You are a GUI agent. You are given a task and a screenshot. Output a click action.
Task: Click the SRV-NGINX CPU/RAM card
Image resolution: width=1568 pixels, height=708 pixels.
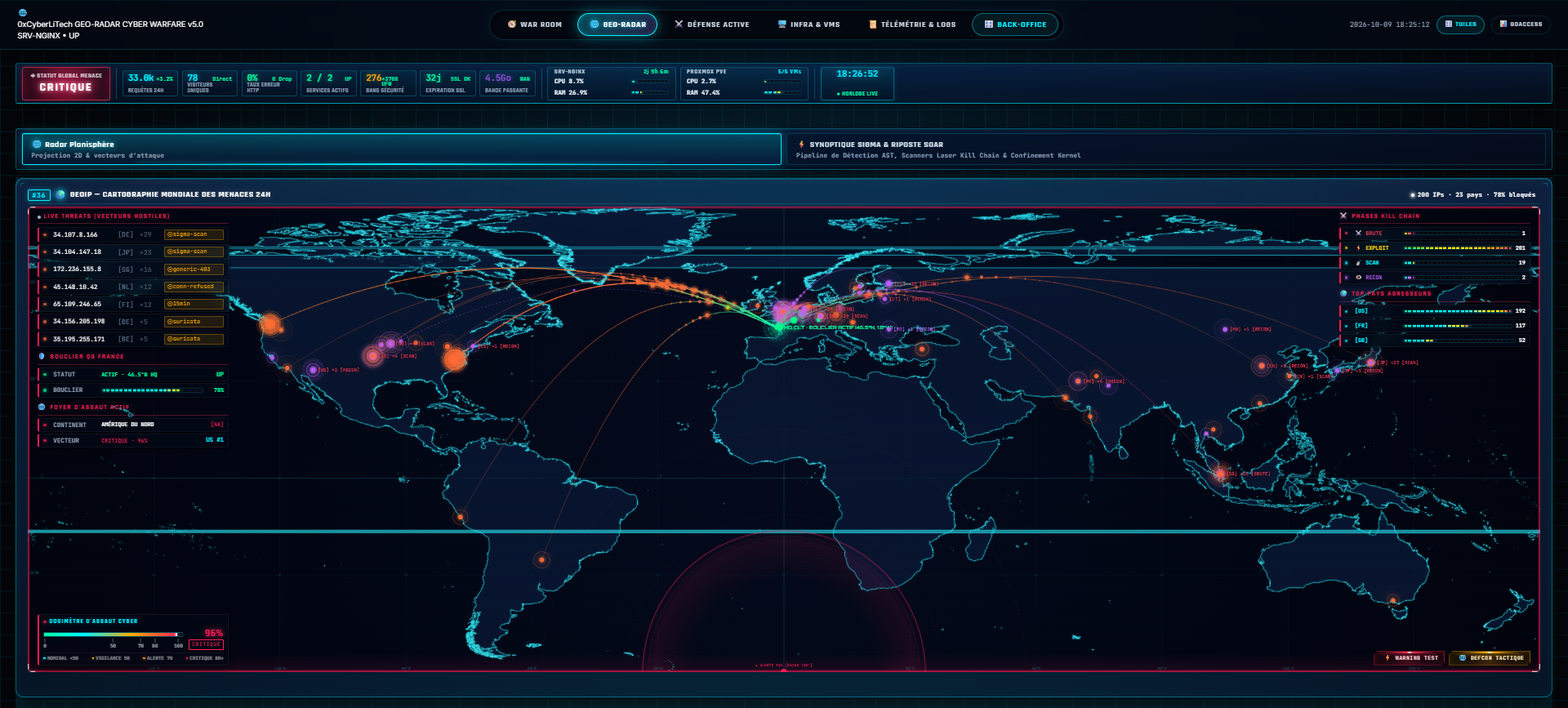click(612, 83)
